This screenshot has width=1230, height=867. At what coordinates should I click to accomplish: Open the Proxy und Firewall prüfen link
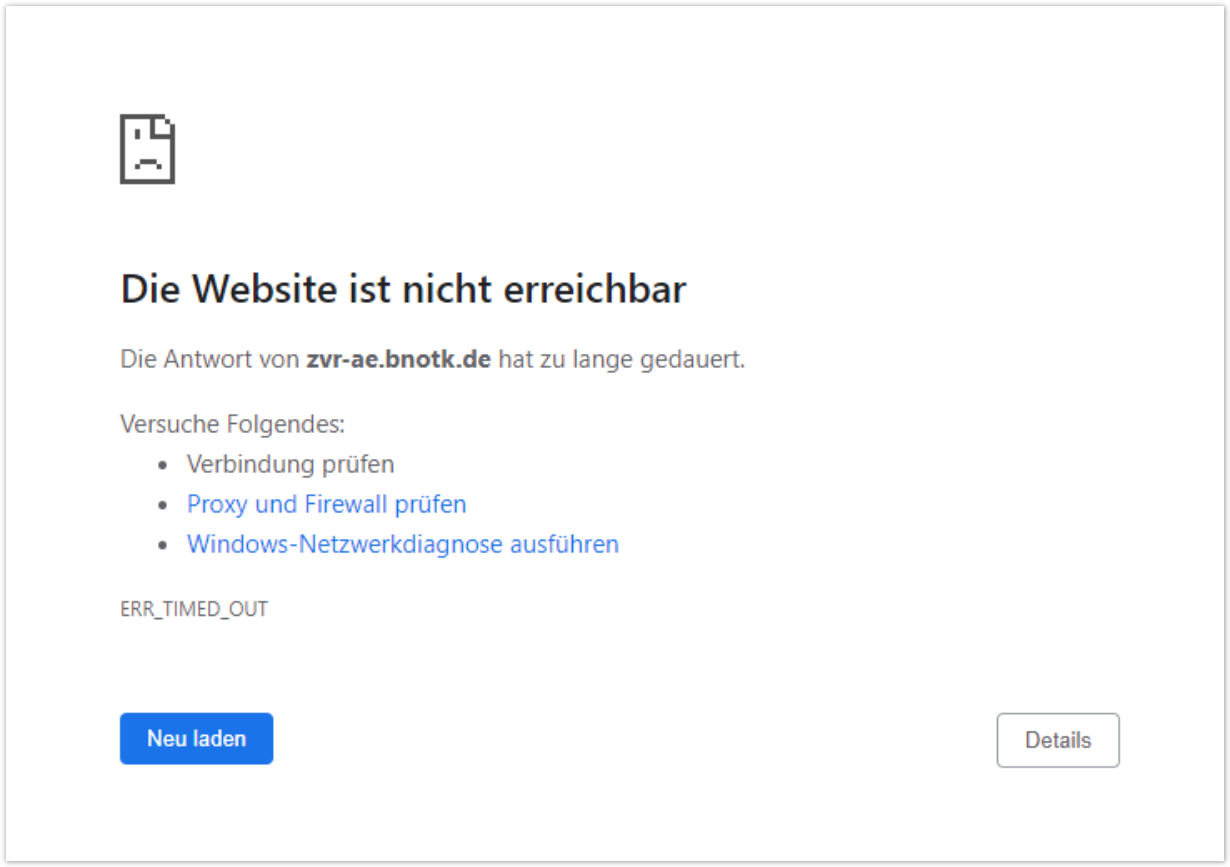pos(326,504)
